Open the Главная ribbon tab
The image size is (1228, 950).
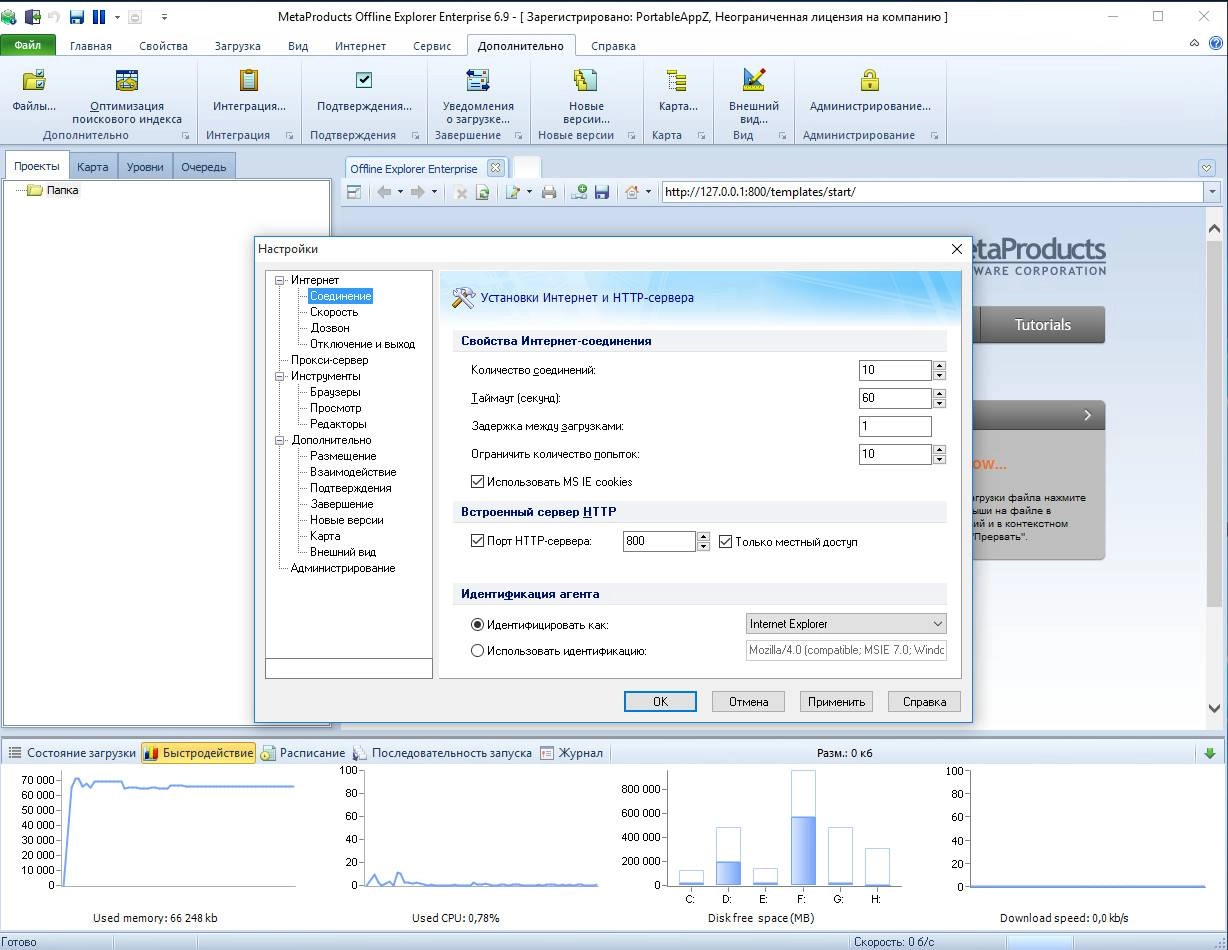(x=91, y=46)
